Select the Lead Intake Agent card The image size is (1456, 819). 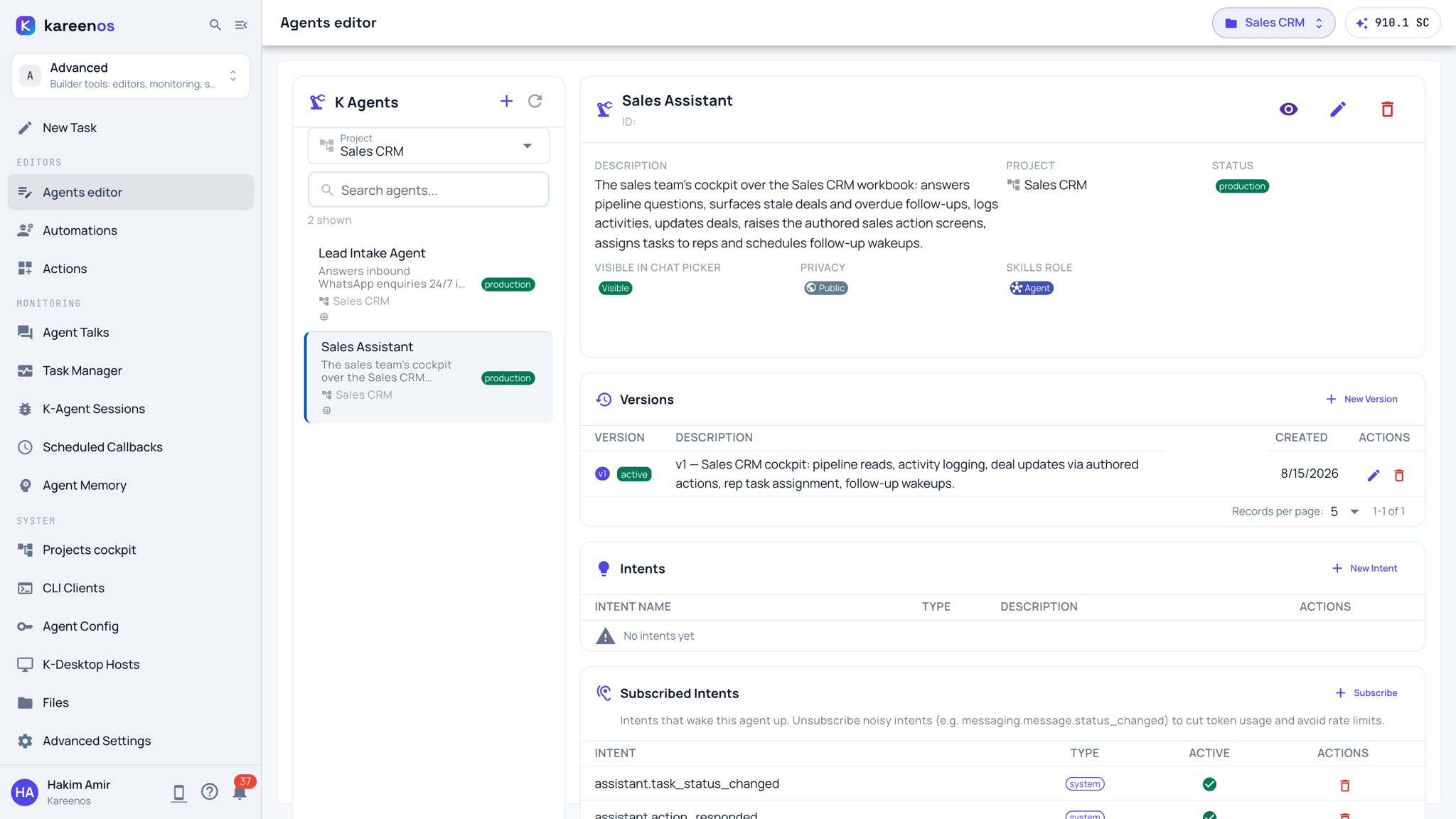(429, 284)
